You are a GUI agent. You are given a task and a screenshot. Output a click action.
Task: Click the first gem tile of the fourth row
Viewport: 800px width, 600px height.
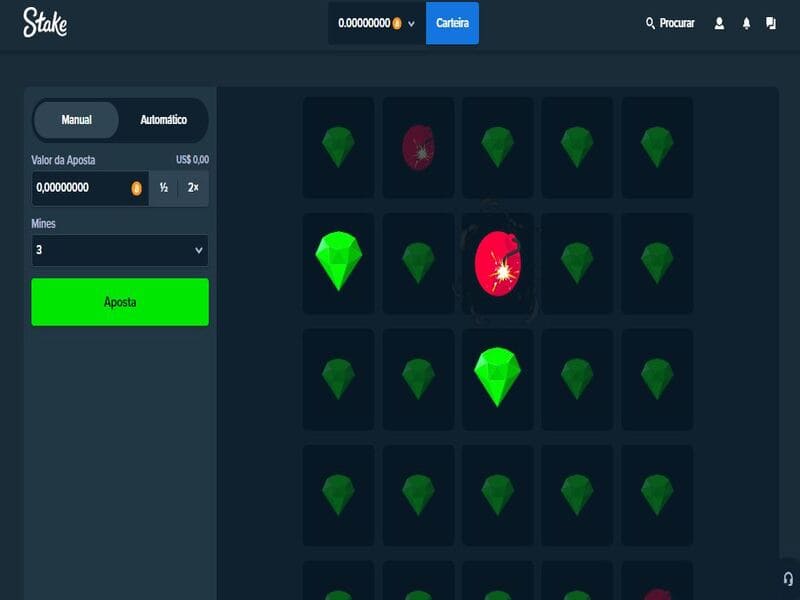tap(338, 495)
